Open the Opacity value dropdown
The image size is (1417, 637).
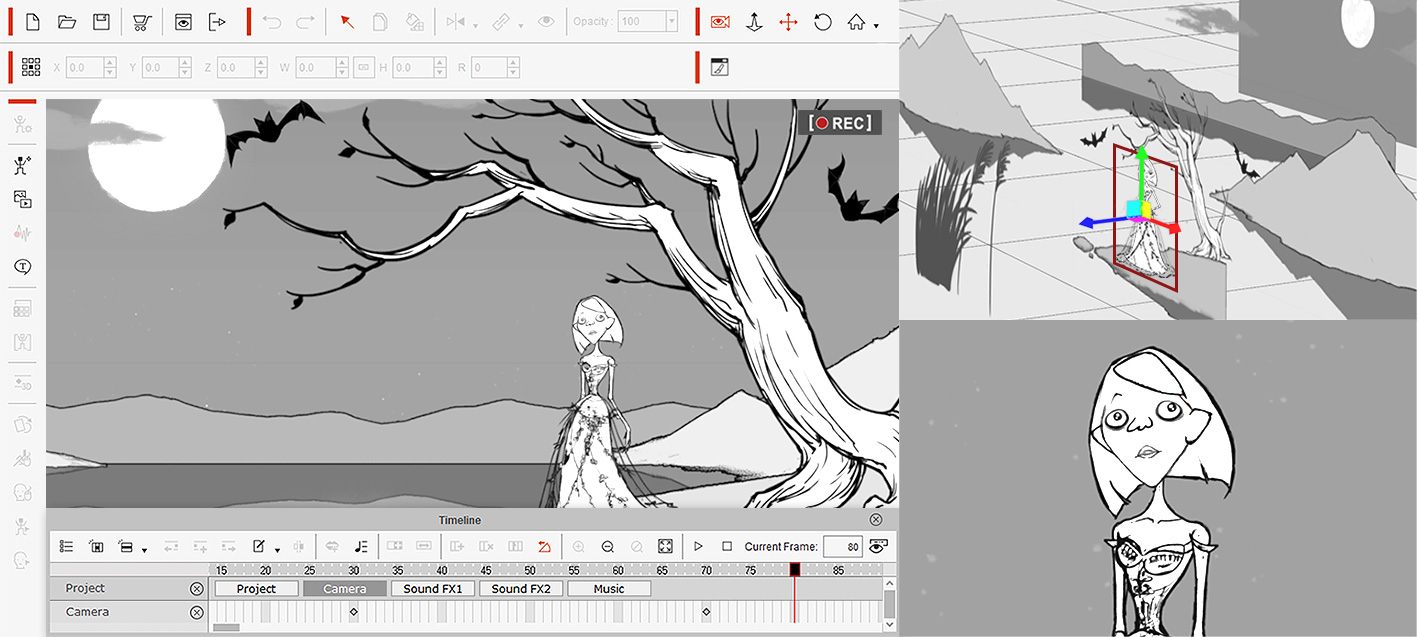[x=671, y=22]
